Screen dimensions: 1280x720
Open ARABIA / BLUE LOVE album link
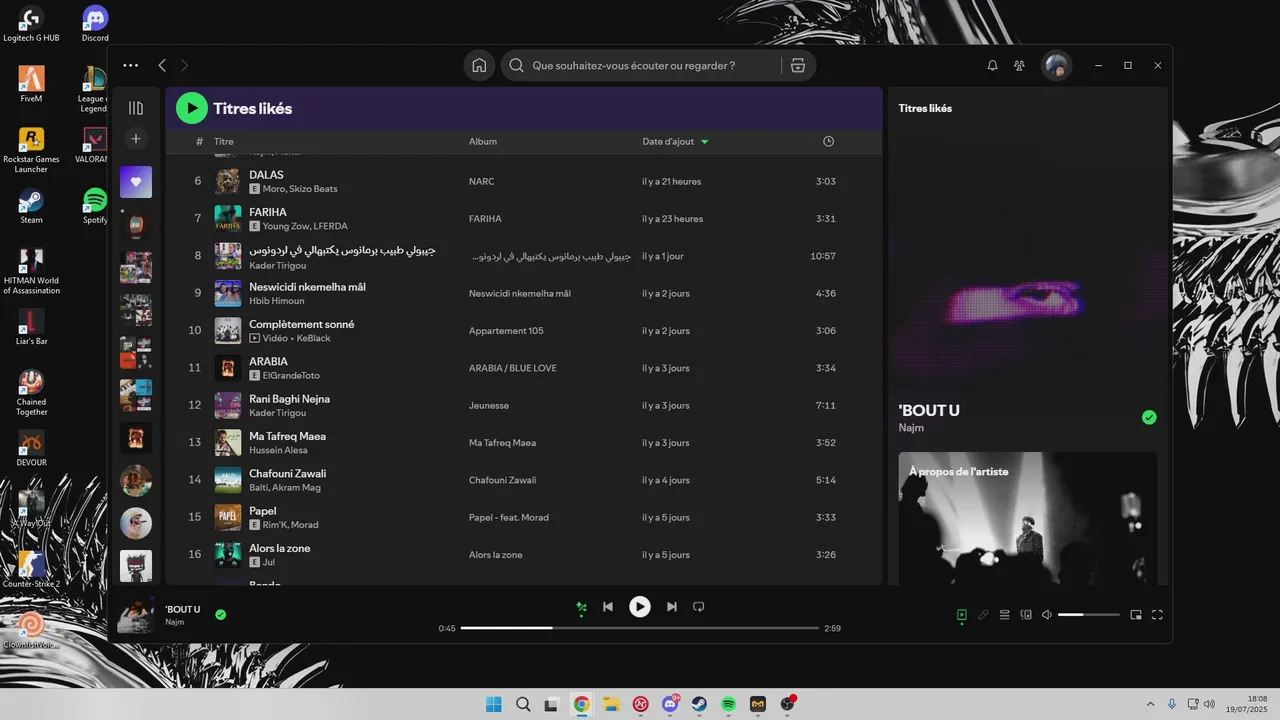[x=513, y=368]
